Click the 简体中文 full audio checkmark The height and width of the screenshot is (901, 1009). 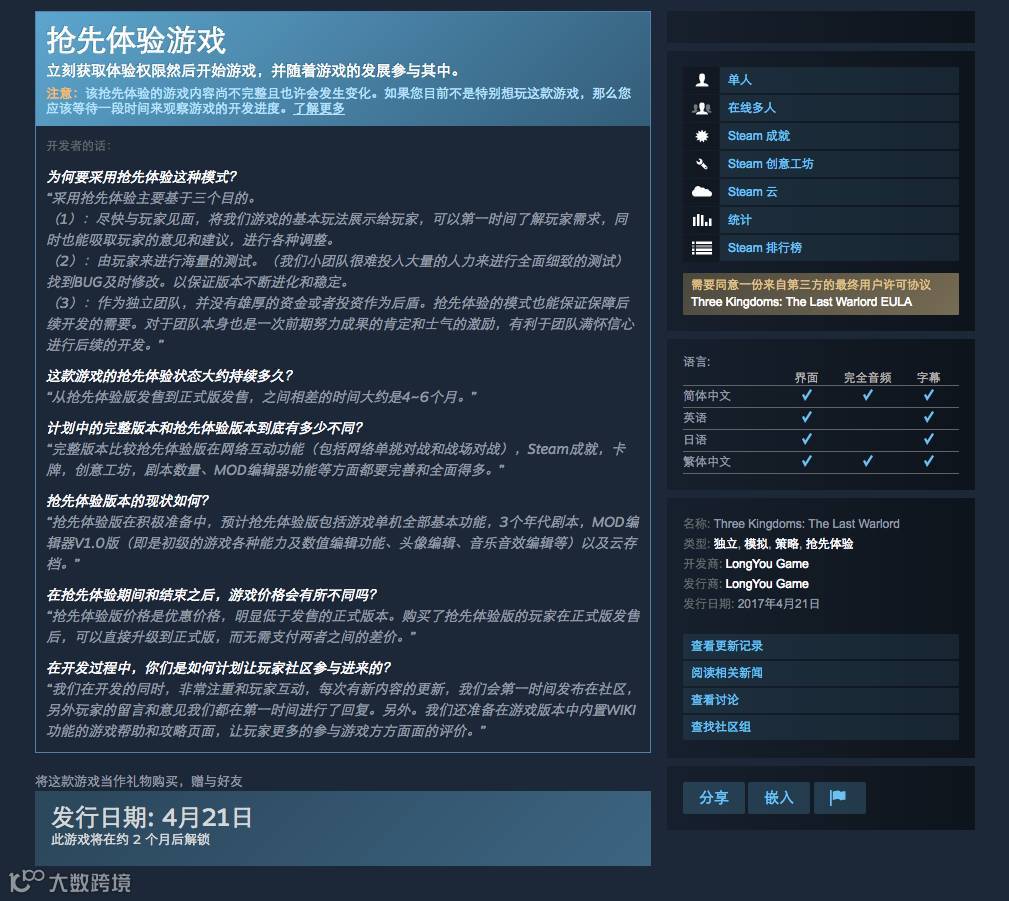point(867,395)
